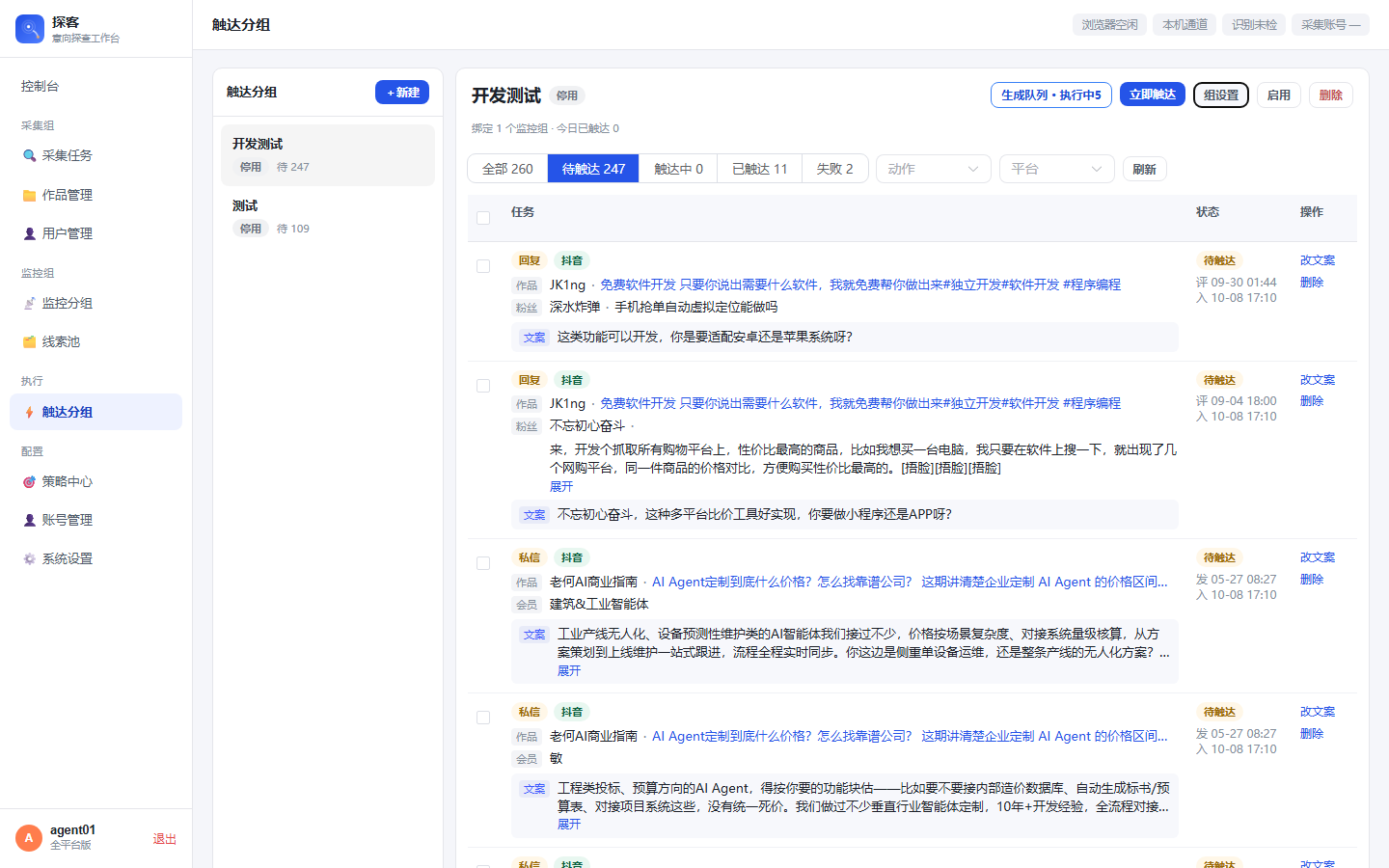Open 线索池 icon in sidebar
The width and height of the screenshot is (1389, 868).
29,341
